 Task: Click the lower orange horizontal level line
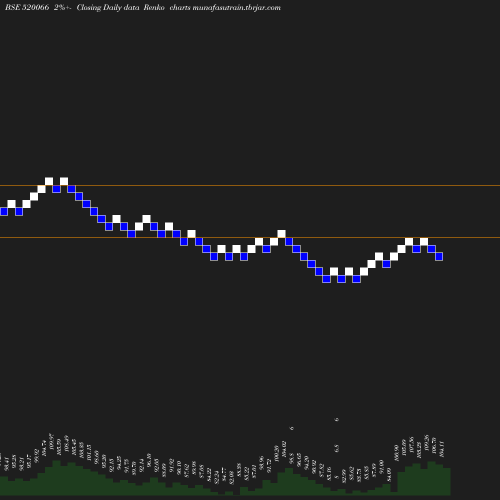[x=250, y=238]
